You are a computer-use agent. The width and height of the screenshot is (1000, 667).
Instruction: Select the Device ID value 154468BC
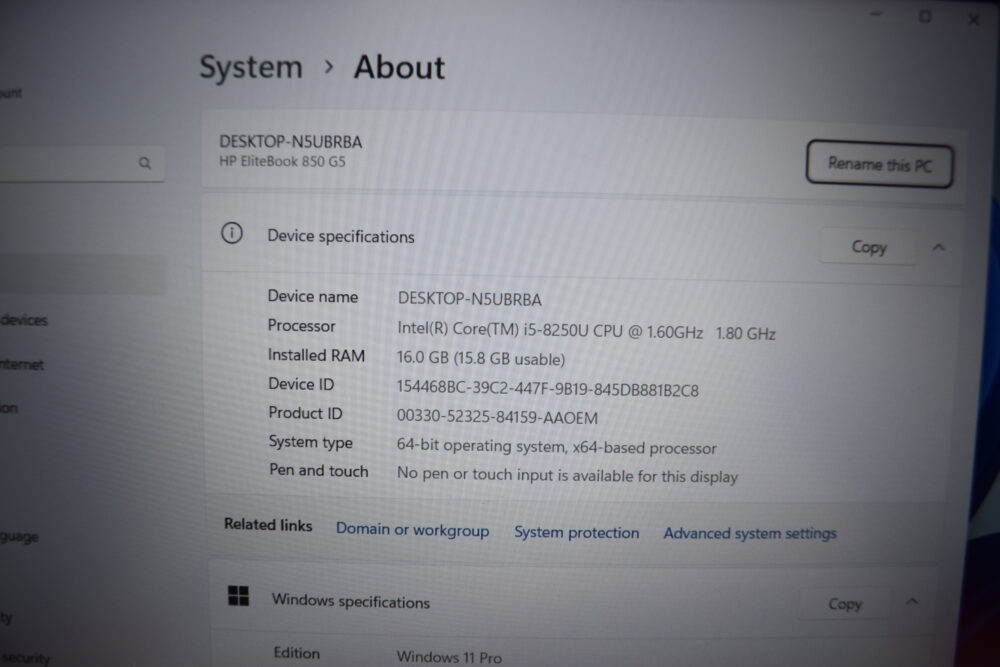[547, 388]
